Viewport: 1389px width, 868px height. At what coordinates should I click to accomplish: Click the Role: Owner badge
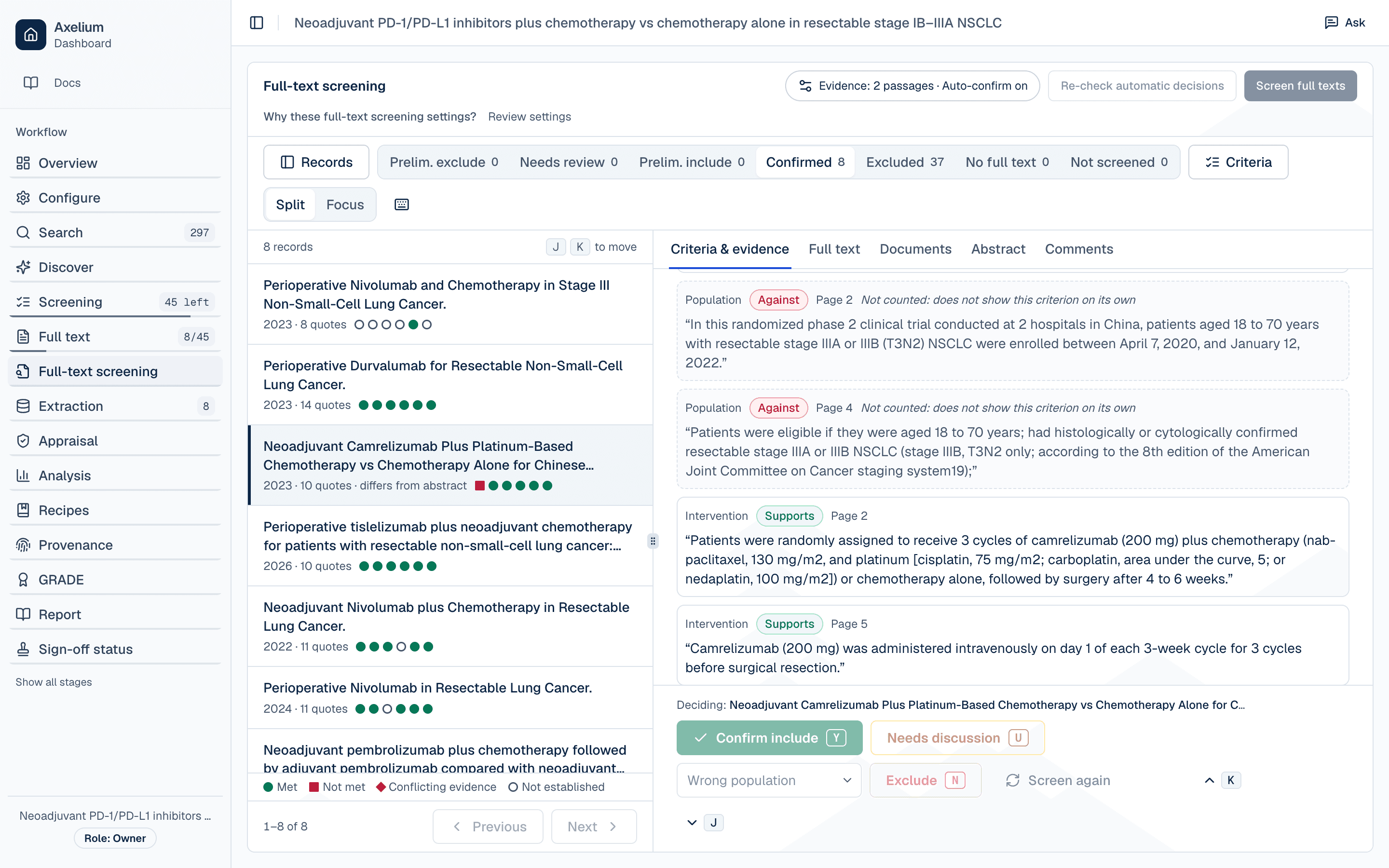tap(115, 838)
